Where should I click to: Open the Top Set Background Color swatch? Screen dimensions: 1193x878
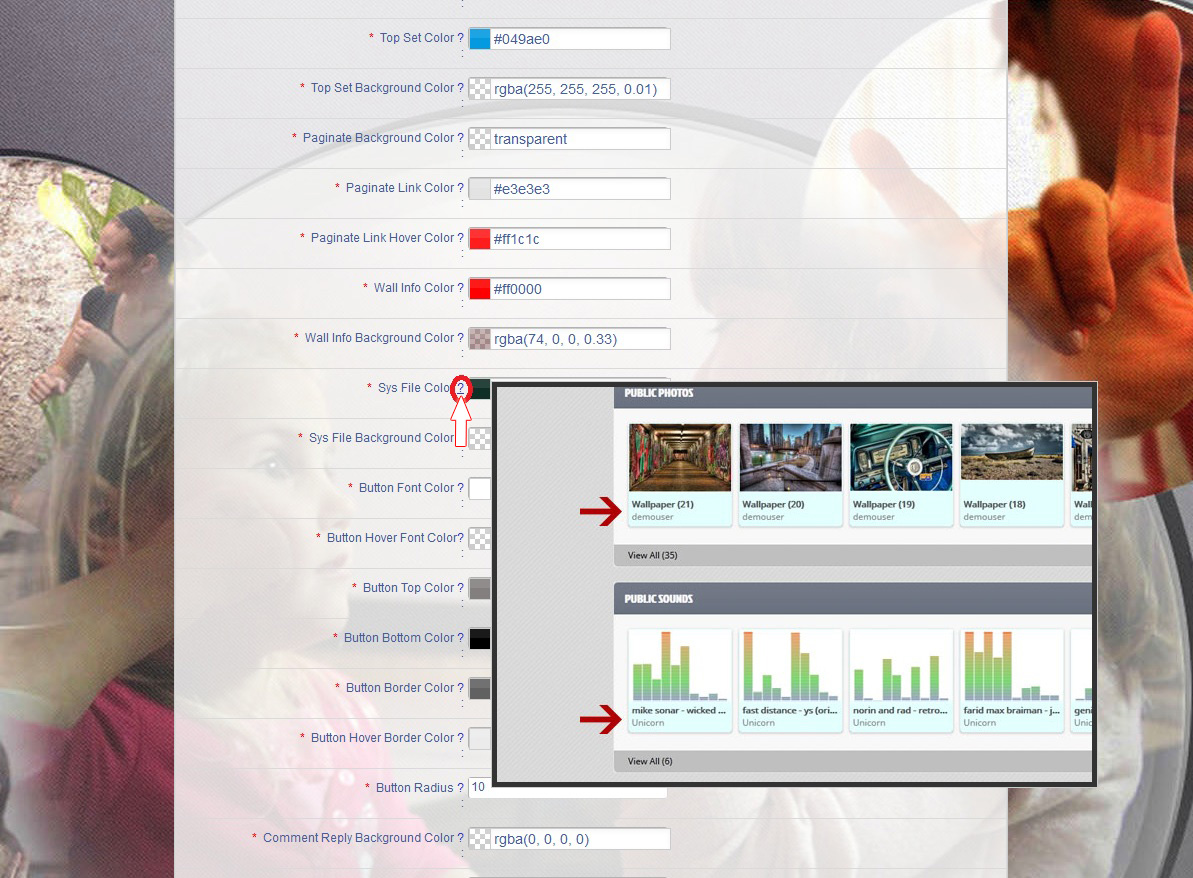tap(480, 89)
